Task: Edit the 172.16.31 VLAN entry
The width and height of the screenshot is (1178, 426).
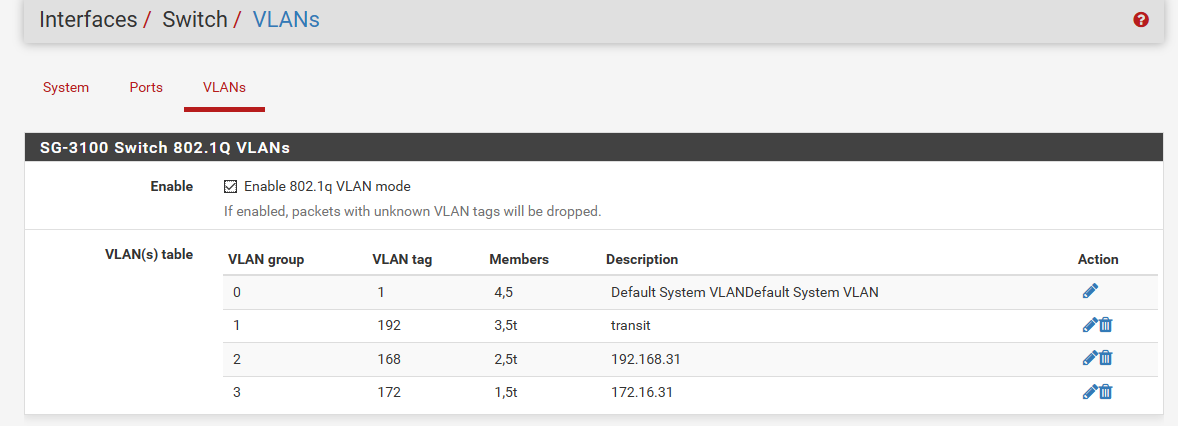Action: click(x=1089, y=392)
